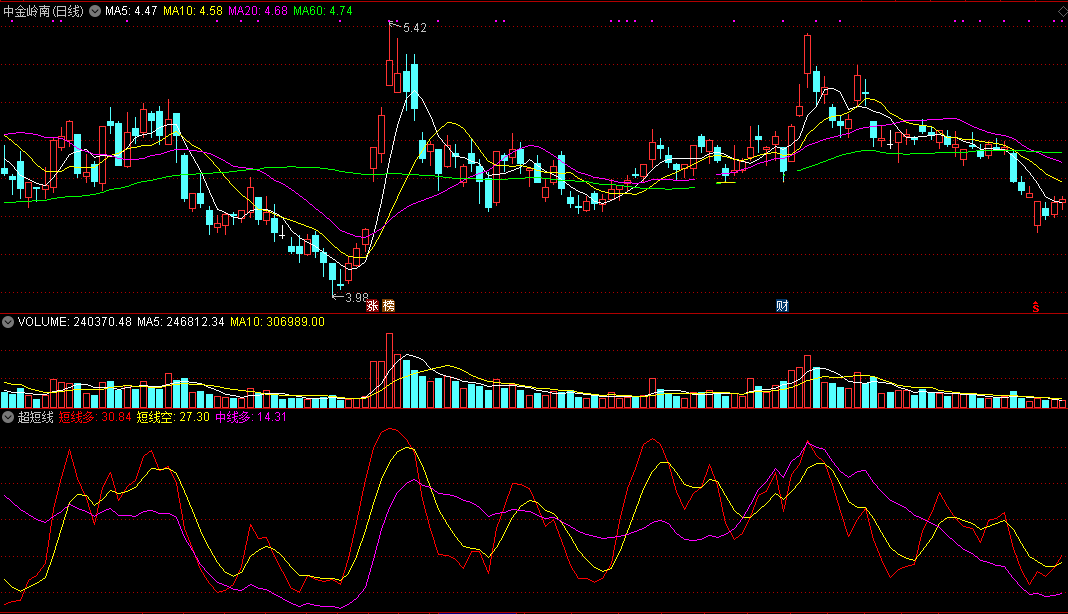Click the blue 财 marker icon

[782, 305]
